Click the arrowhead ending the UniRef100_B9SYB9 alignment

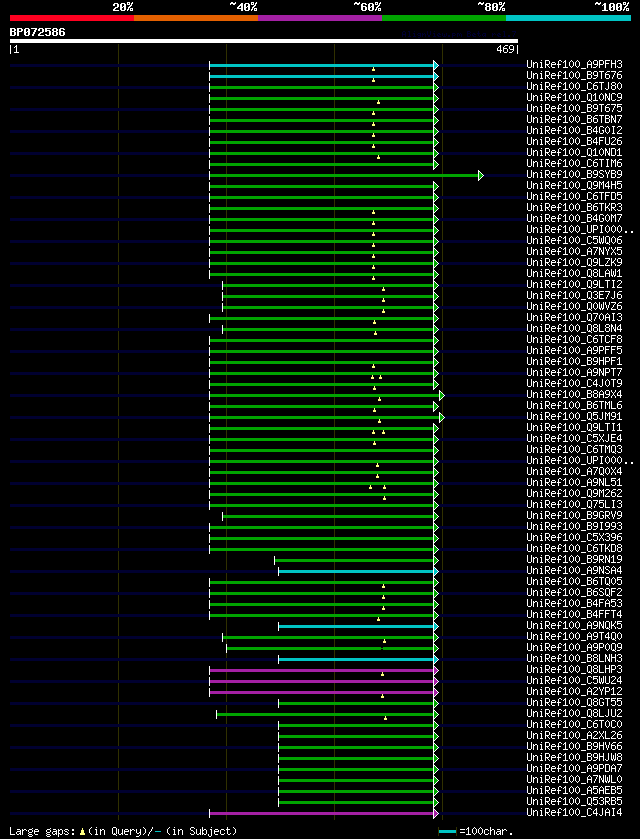[x=481, y=175]
